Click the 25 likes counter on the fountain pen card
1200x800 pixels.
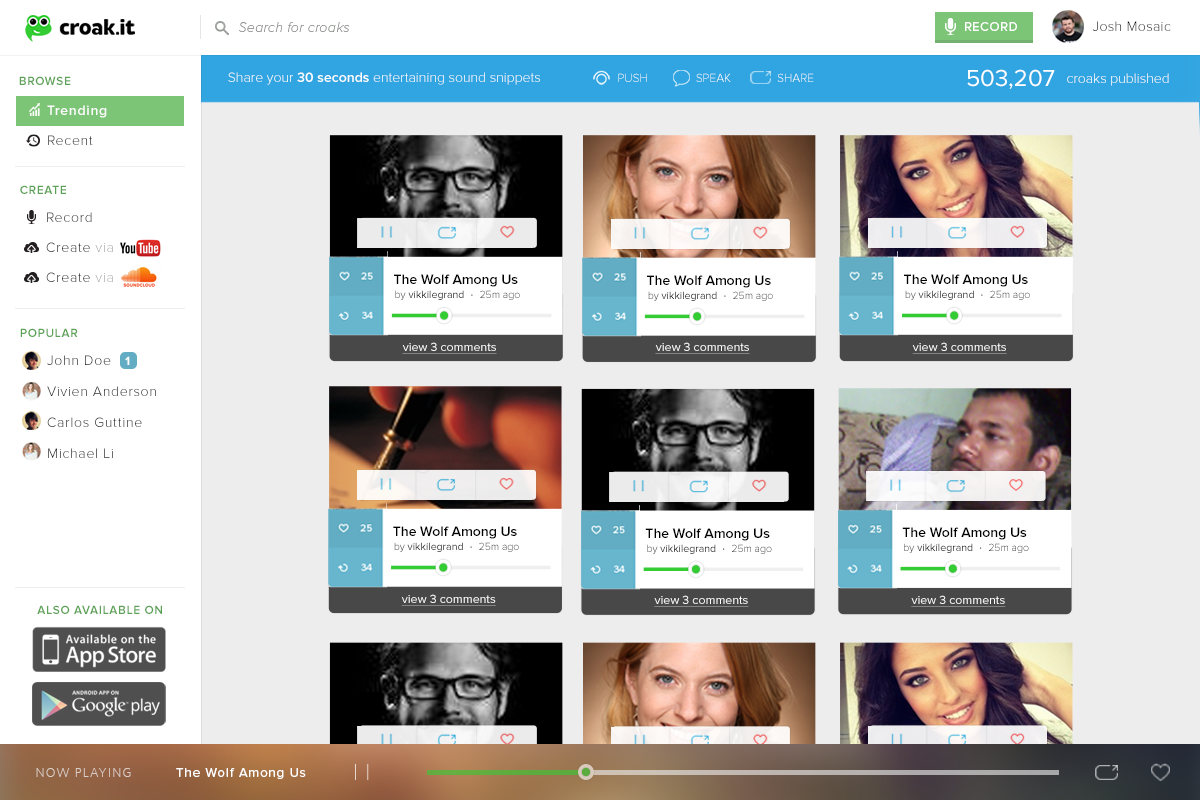pos(355,528)
